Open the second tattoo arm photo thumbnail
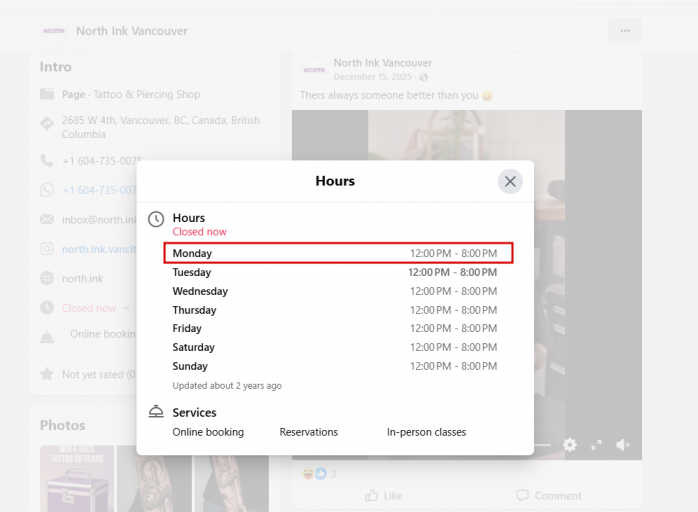Screen dimensions: 698x512 (154, 479)
